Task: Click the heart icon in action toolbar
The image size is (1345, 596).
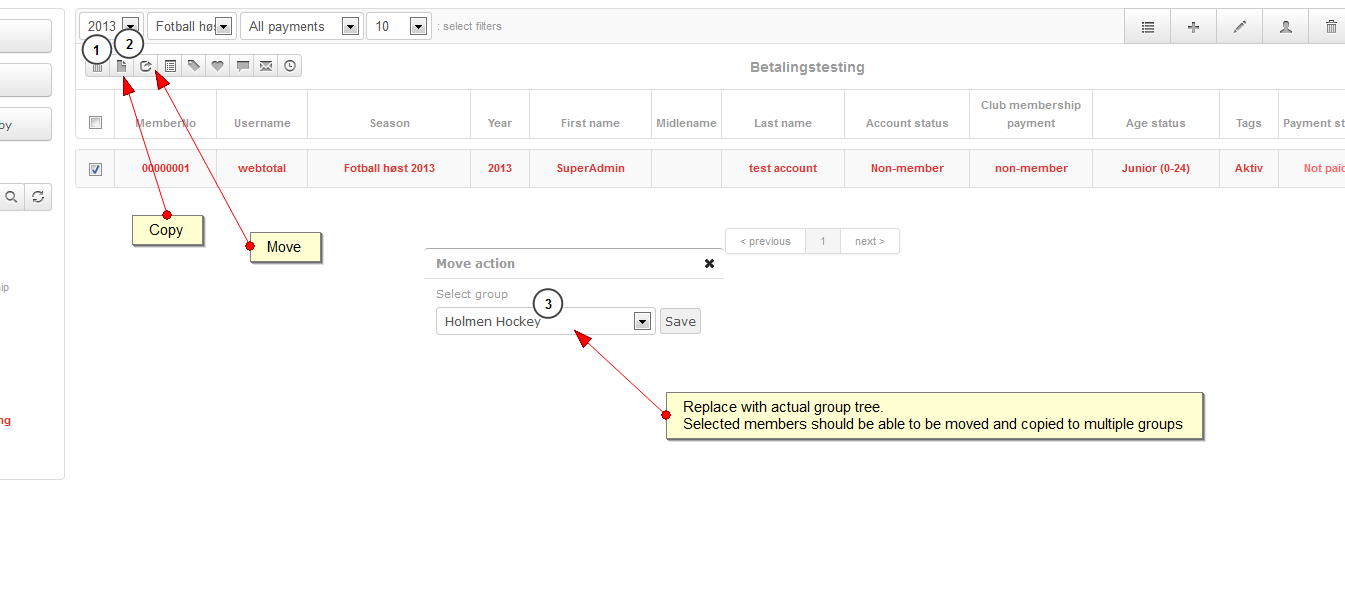Action: [218, 66]
